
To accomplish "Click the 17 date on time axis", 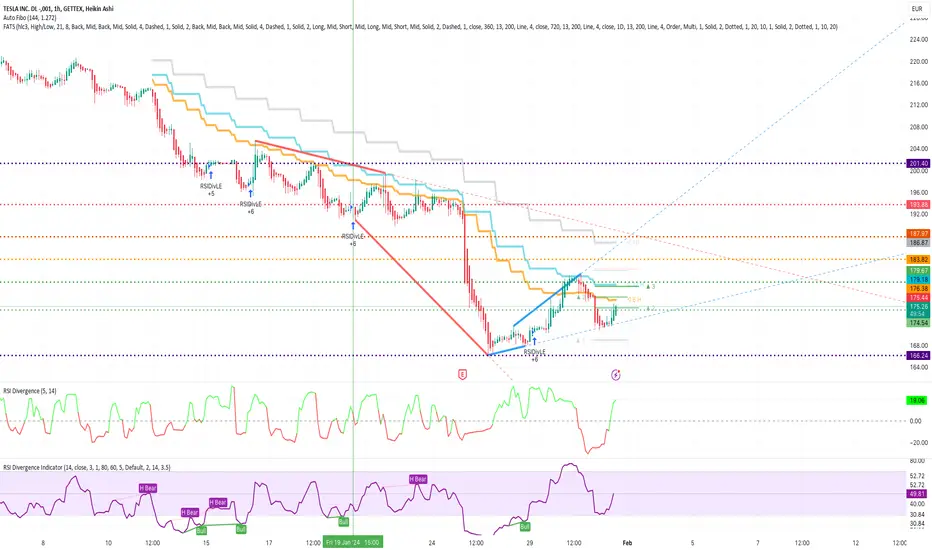I will (269, 543).
